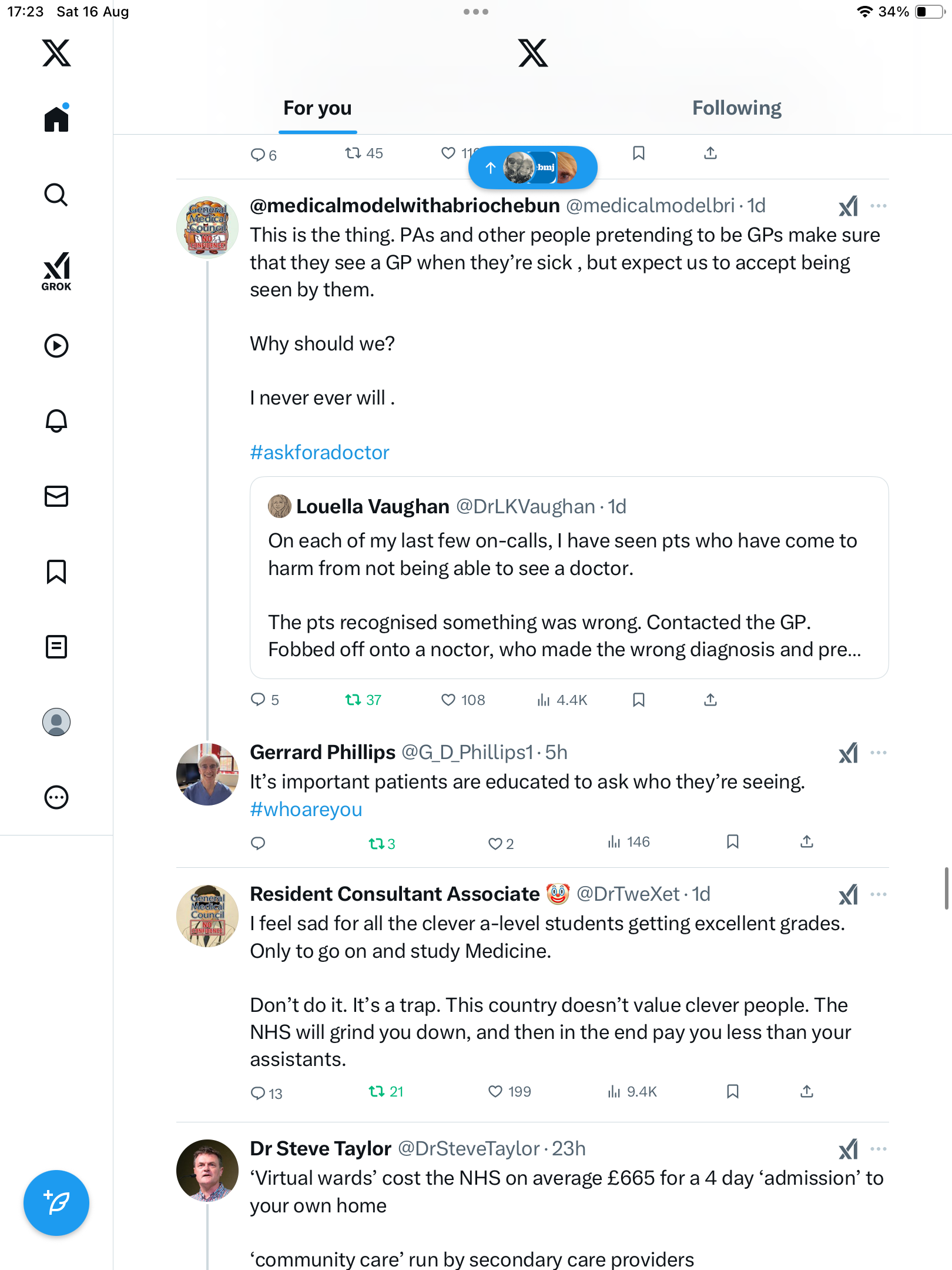This screenshot has width=952, height=1270.
Task: Open the video play tab in the sidebar
Action: point(56,346)
